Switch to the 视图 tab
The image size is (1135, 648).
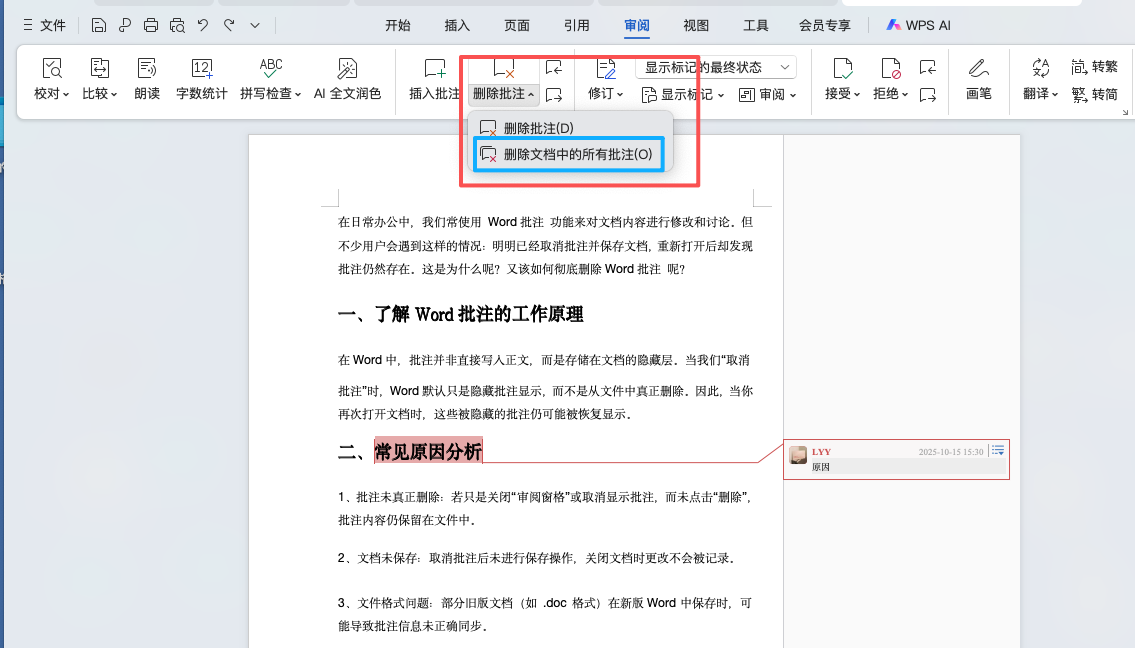click(x=696, y=25)
